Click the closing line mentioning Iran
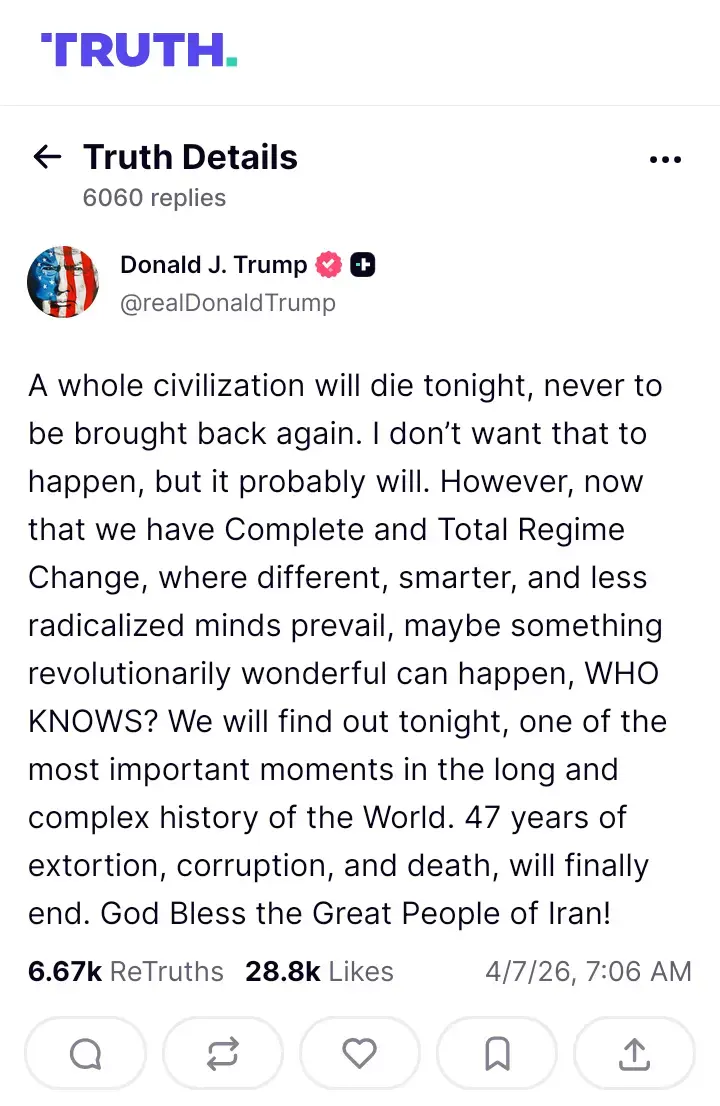Screen dimensions: 720x1106 coord(319,914)
